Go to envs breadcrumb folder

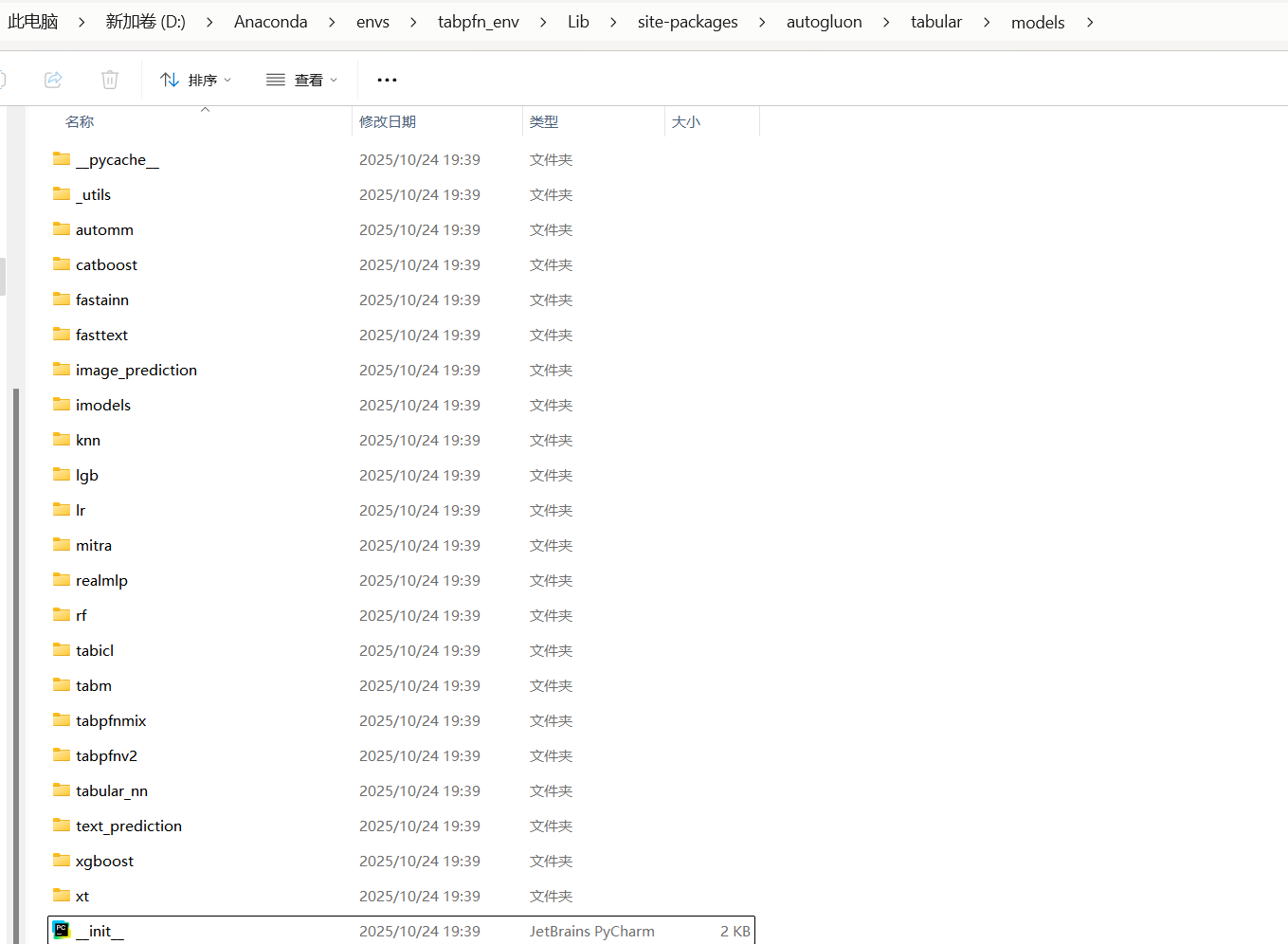tap(372, 22)
